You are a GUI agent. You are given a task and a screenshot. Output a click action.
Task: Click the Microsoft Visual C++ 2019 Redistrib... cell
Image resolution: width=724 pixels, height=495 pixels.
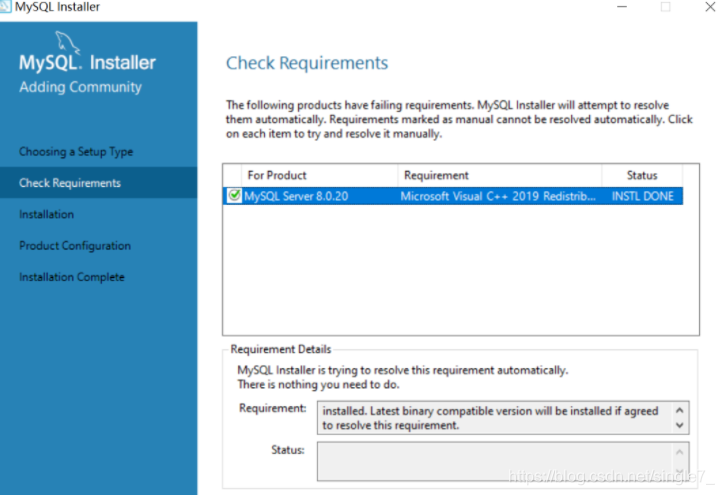498,196
